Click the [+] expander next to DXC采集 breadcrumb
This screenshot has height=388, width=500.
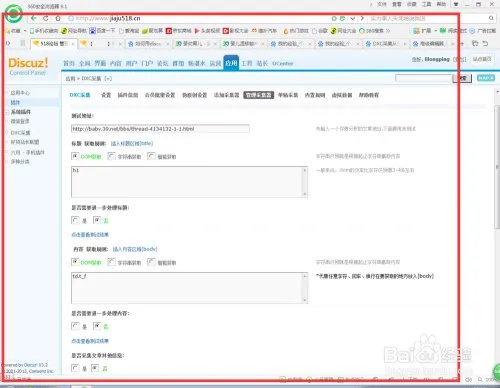click(108, 79)
